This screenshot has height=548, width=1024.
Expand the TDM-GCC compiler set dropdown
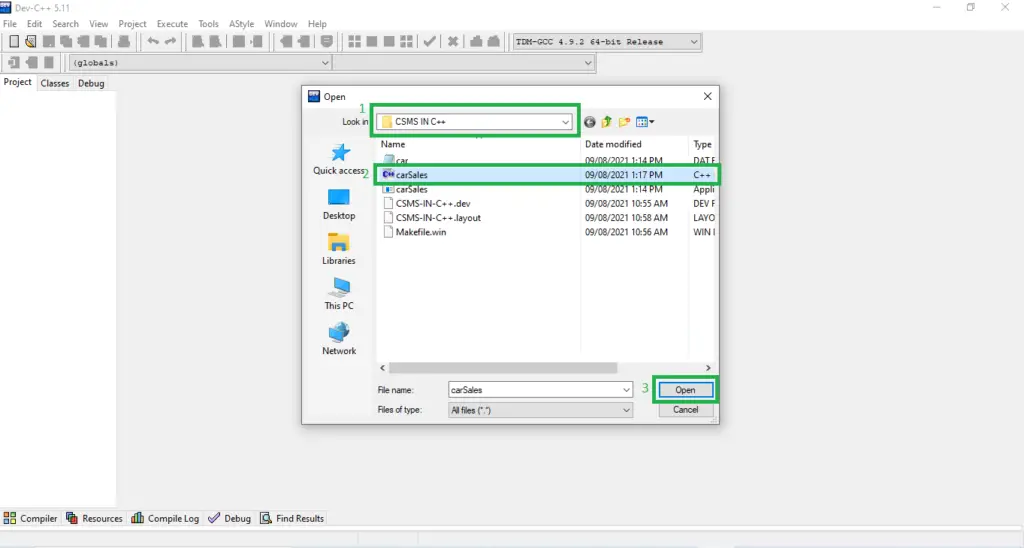click(x=694, y=42)
